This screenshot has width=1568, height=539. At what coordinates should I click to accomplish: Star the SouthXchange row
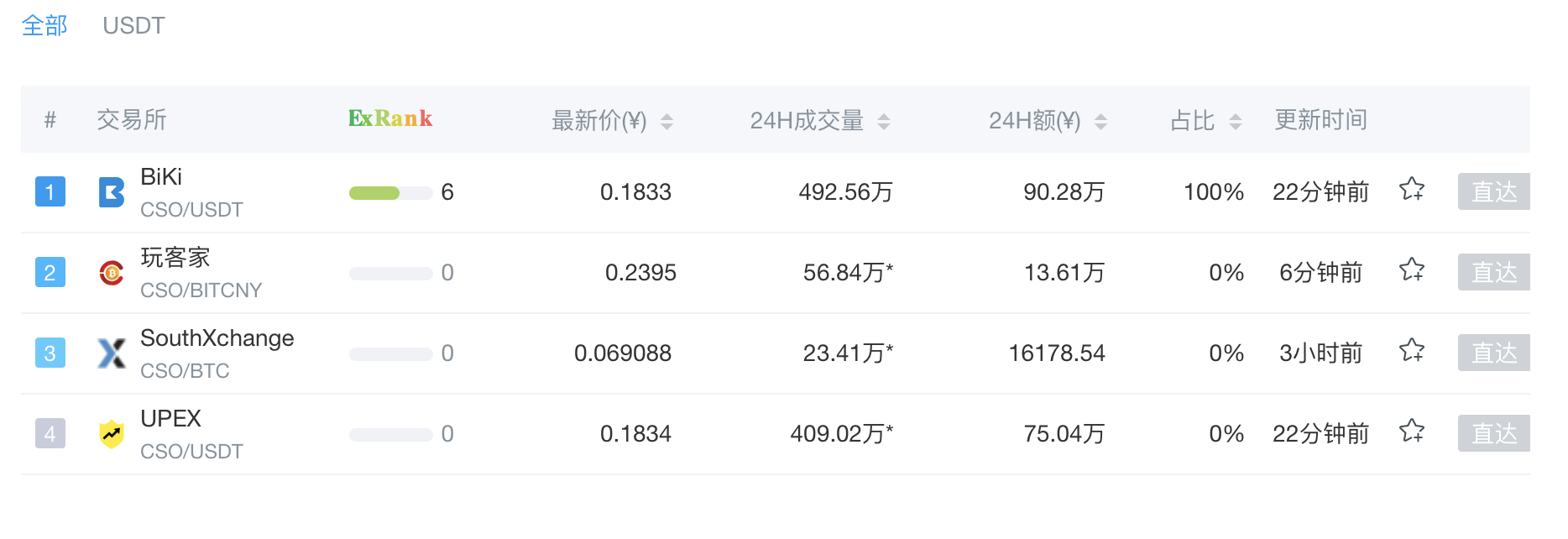click(1412, 350)
